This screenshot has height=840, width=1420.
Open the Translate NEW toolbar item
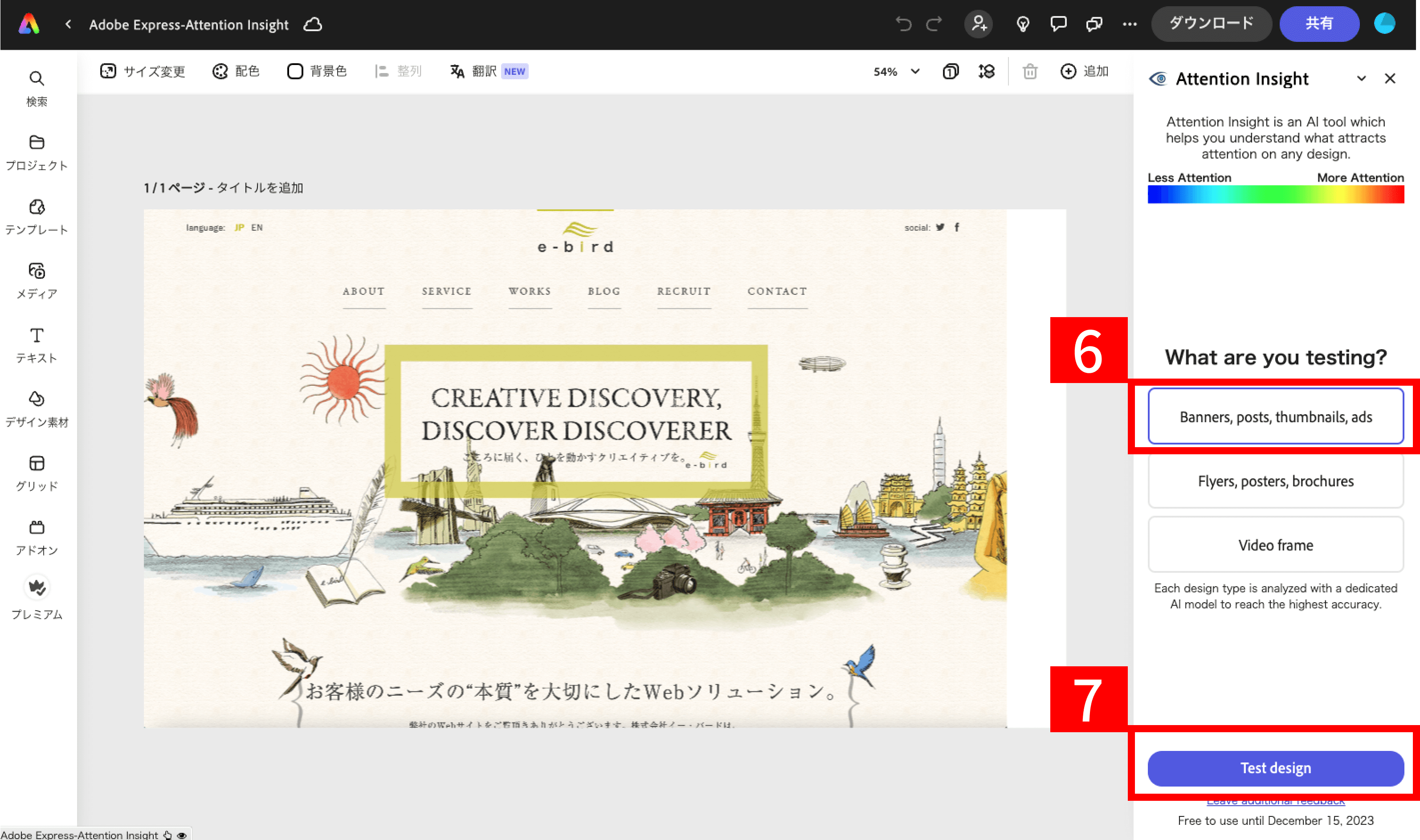pos(488,71)
